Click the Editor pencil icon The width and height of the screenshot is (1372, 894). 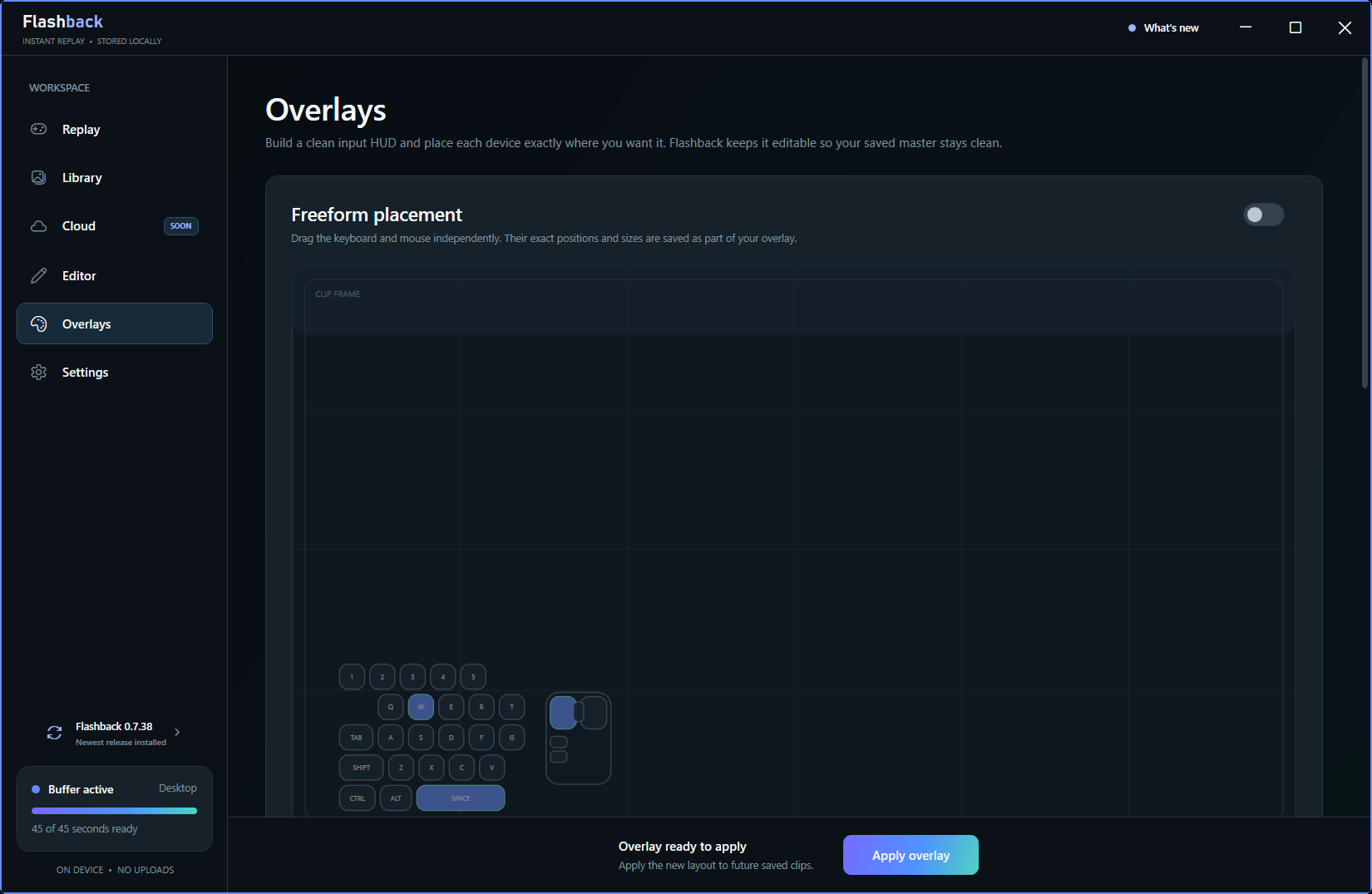tap(39, 275)
